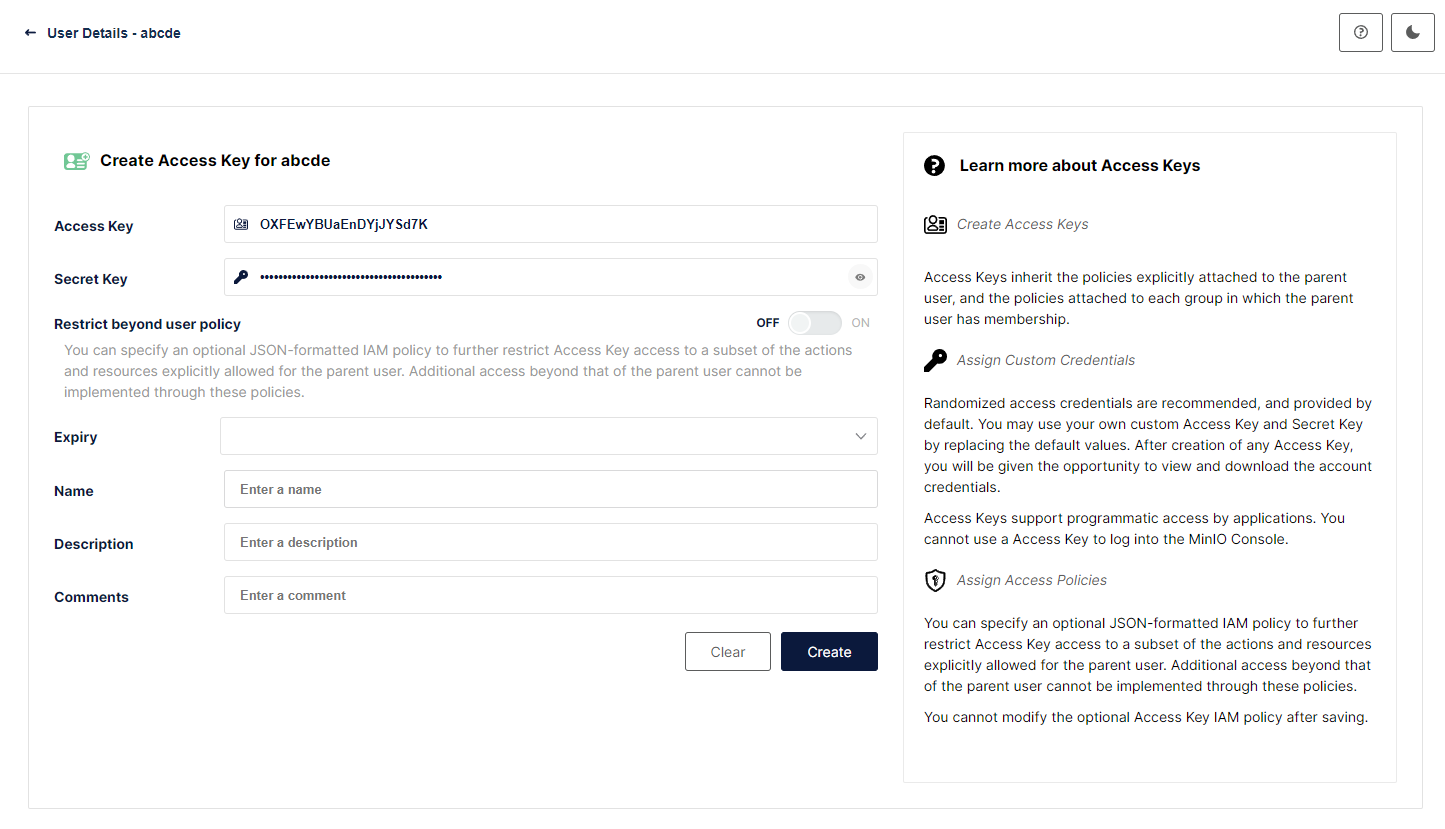Switch to dark mode using moon icon
The width and height of the screenshot is (1445, 829).
[1412, 32]
